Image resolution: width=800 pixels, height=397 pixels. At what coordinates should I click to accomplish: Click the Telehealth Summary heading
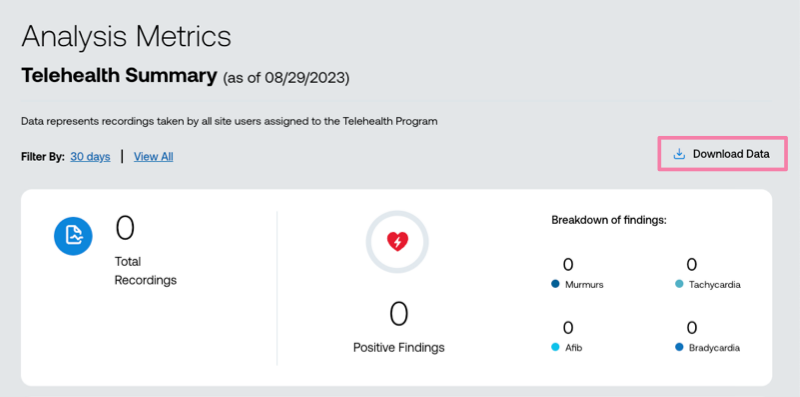(119, 76)
